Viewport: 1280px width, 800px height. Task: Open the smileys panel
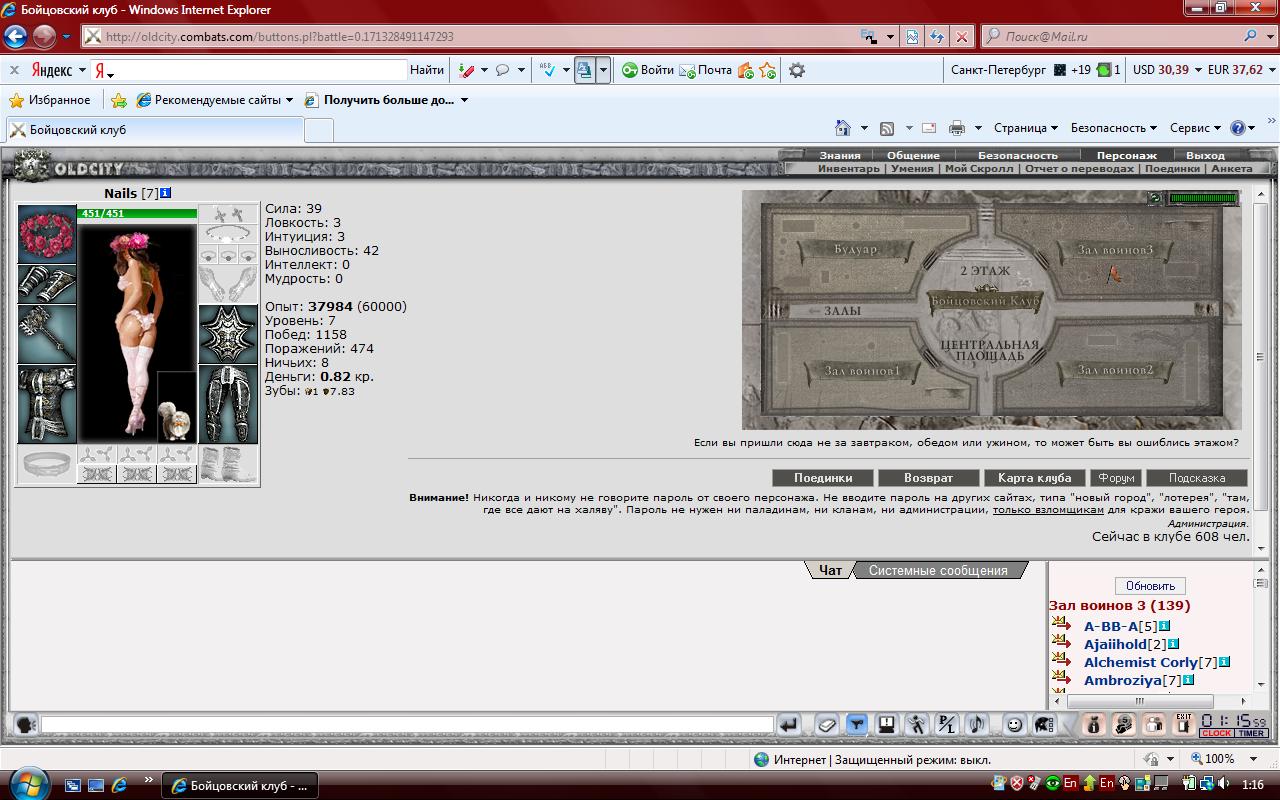[1014, 725]
